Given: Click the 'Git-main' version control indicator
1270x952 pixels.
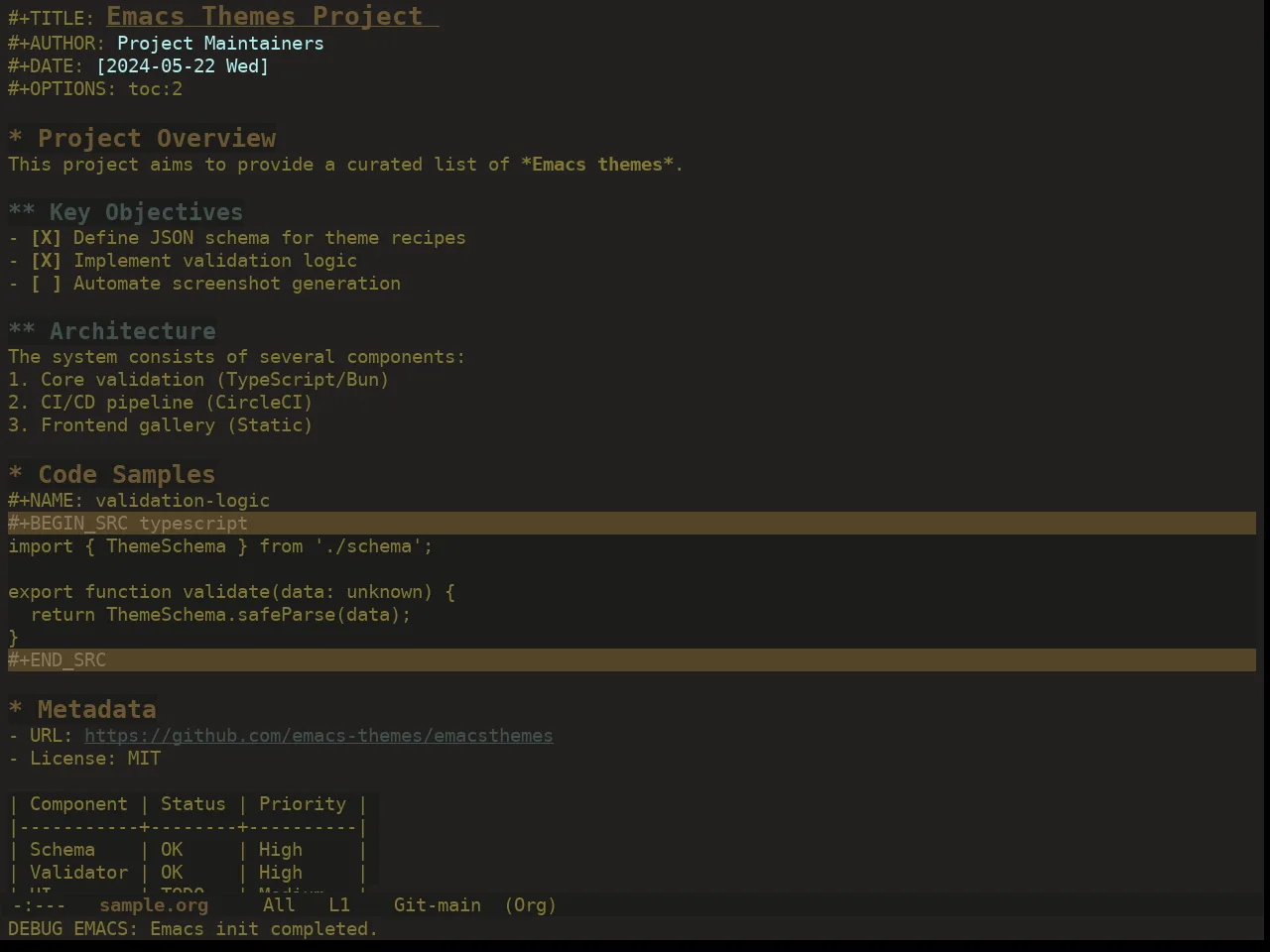Looking at the screenshot, I should coord(438,905).
